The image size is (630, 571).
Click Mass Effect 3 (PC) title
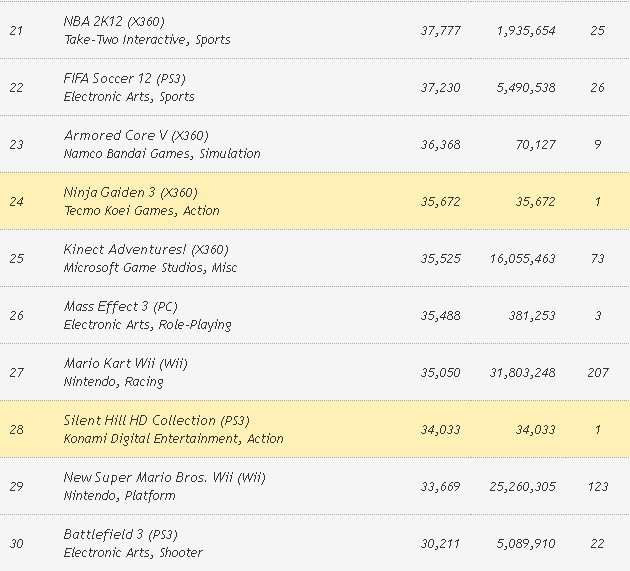point(120,306)
